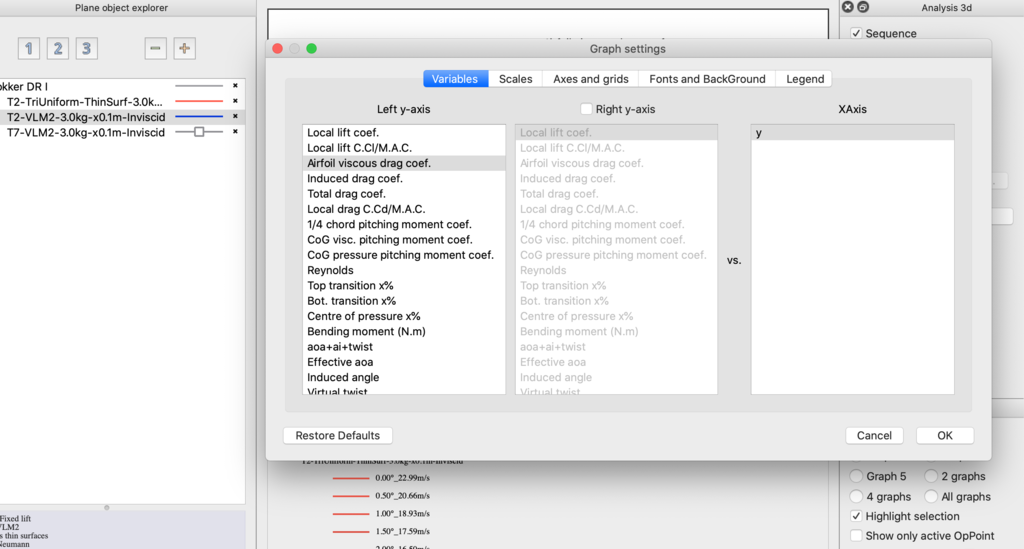Click the level 2 tree button
Screen dimensions: 1024x549
point(58,49)
